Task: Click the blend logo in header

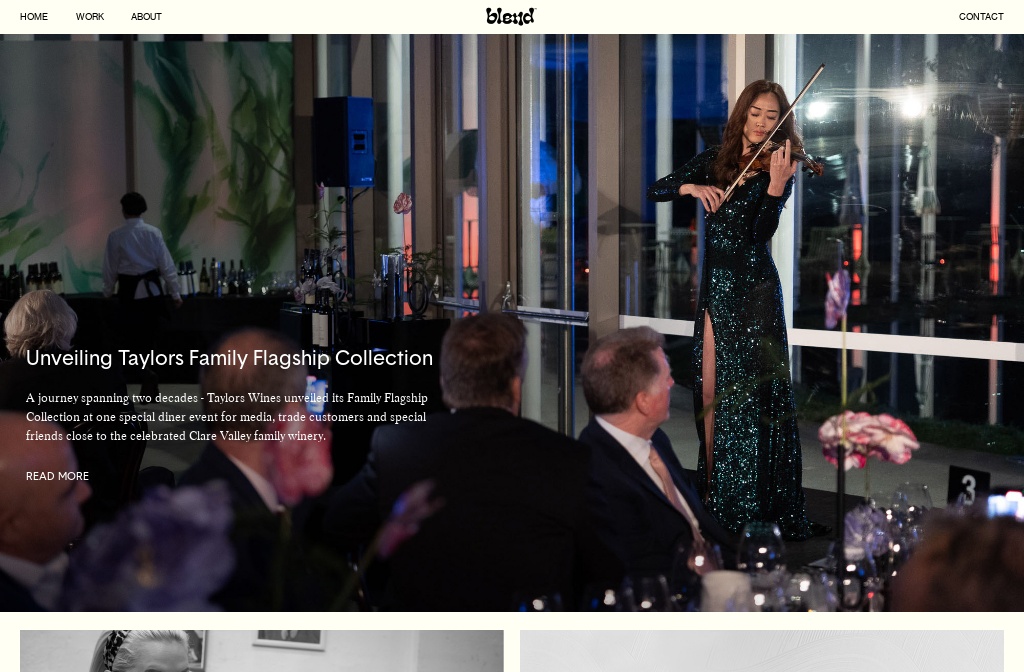Action: [511, 16]
